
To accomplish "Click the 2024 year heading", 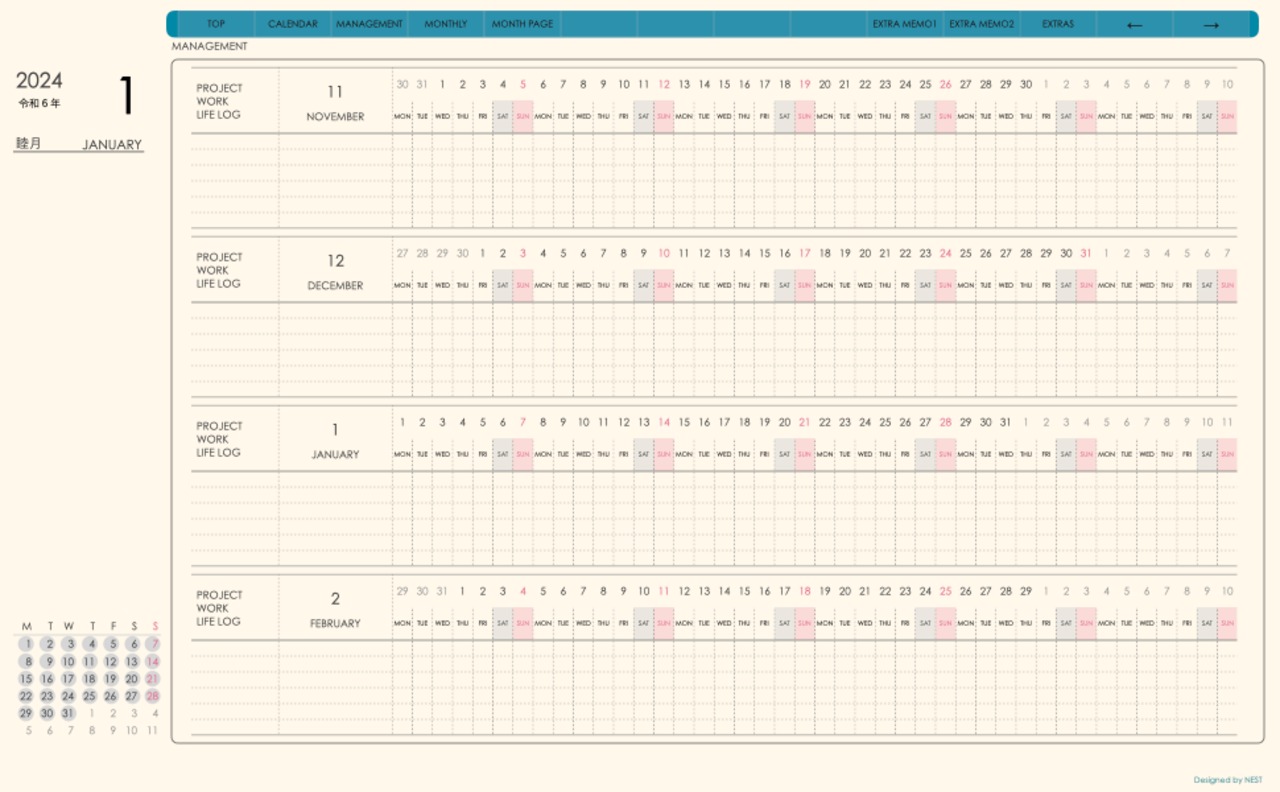I will [39, 81].
